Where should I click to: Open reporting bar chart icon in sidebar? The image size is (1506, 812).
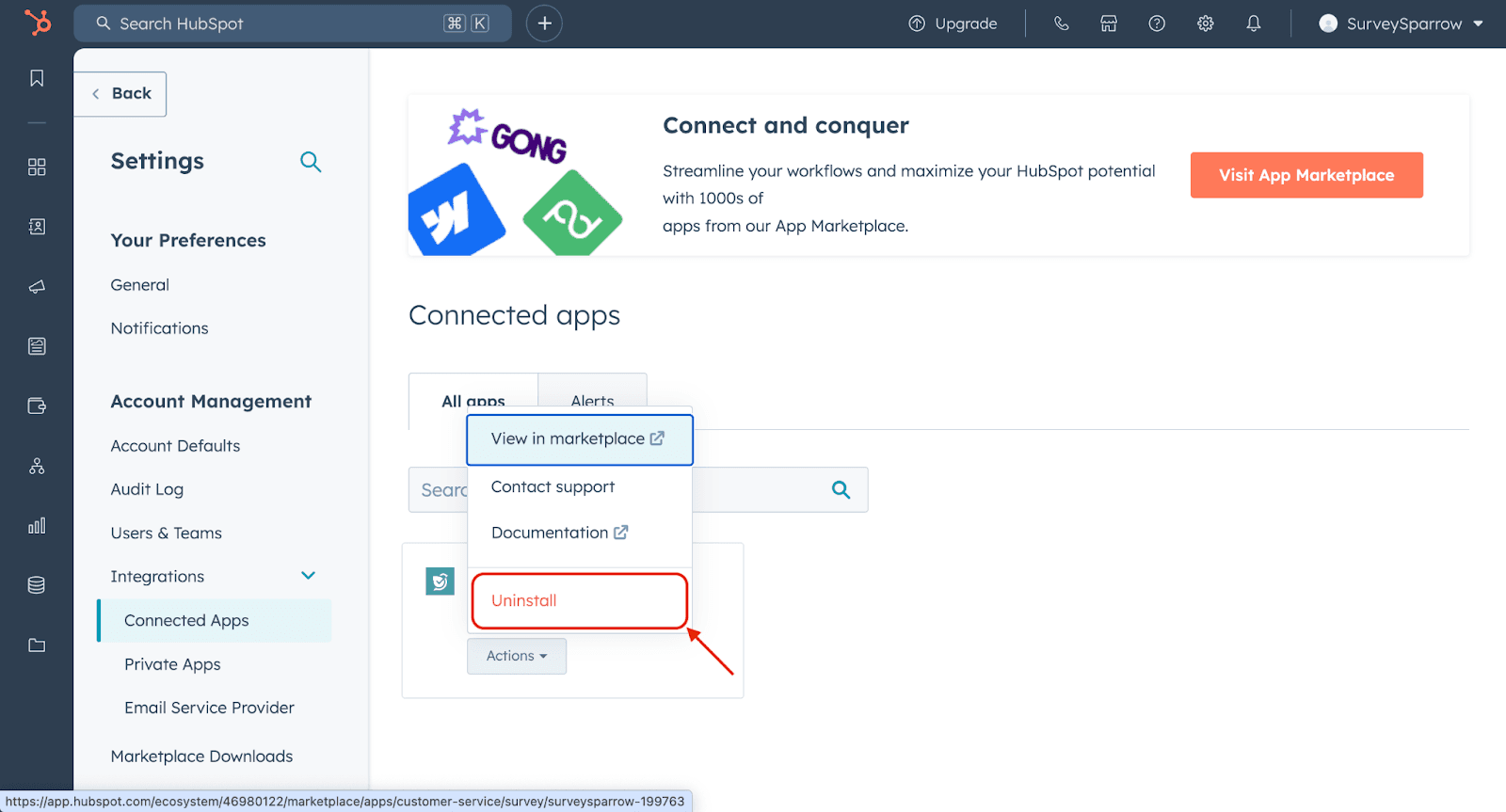click(37, 526)
